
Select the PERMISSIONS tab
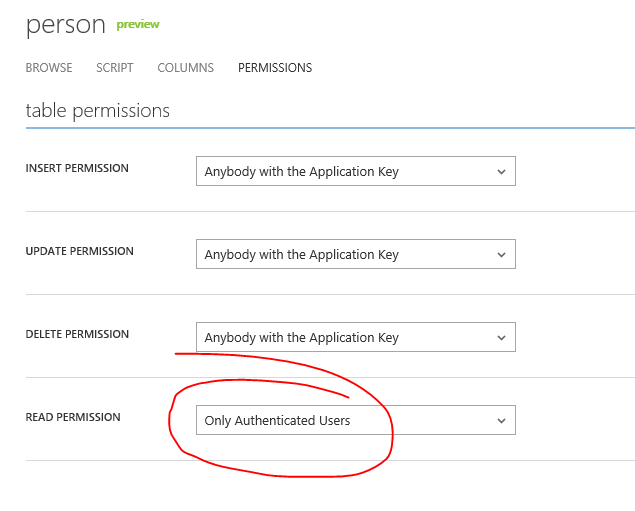coord(275,68)
